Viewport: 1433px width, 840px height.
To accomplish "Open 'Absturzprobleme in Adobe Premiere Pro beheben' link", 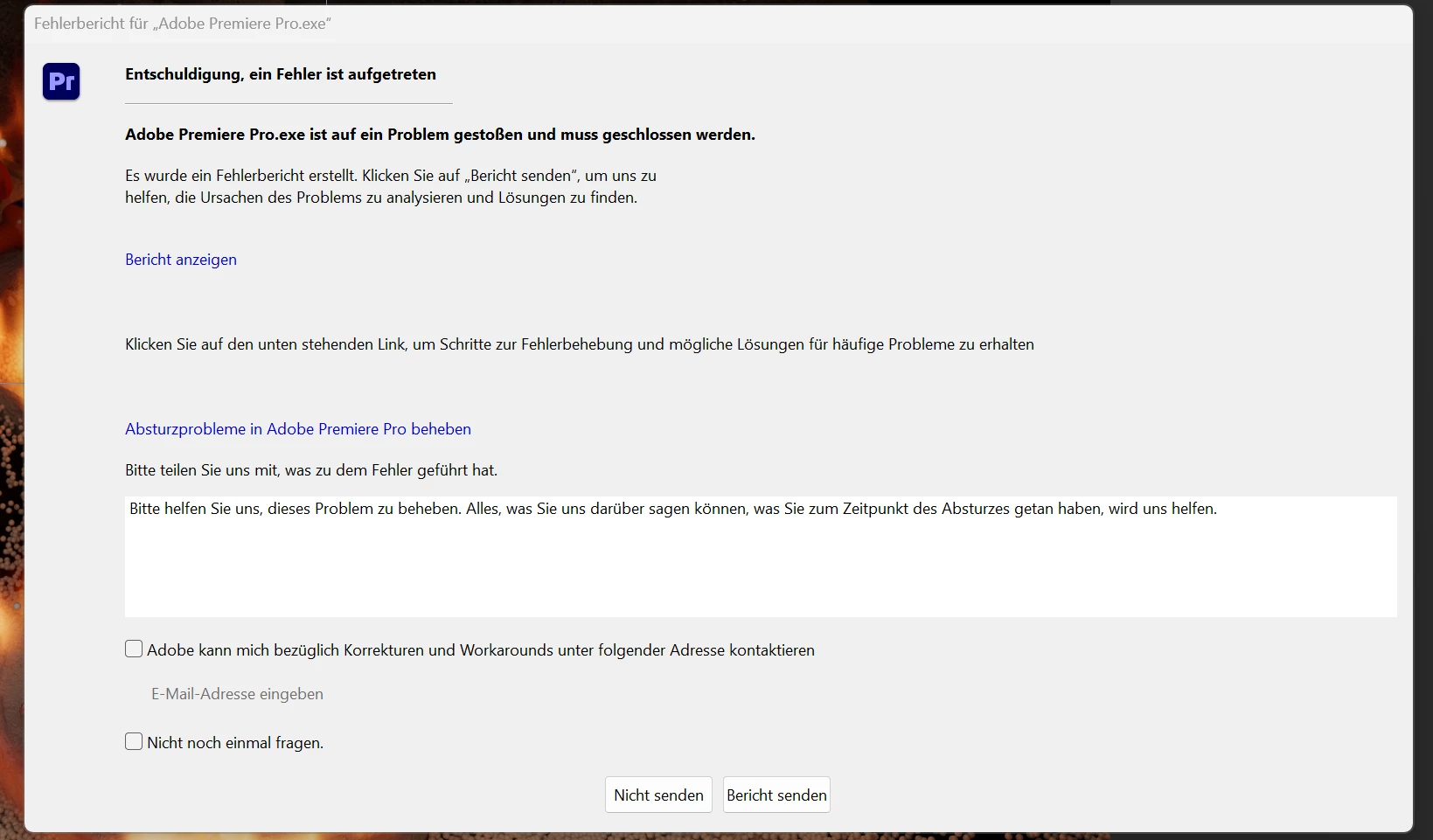I will click(x=298, y=429).
